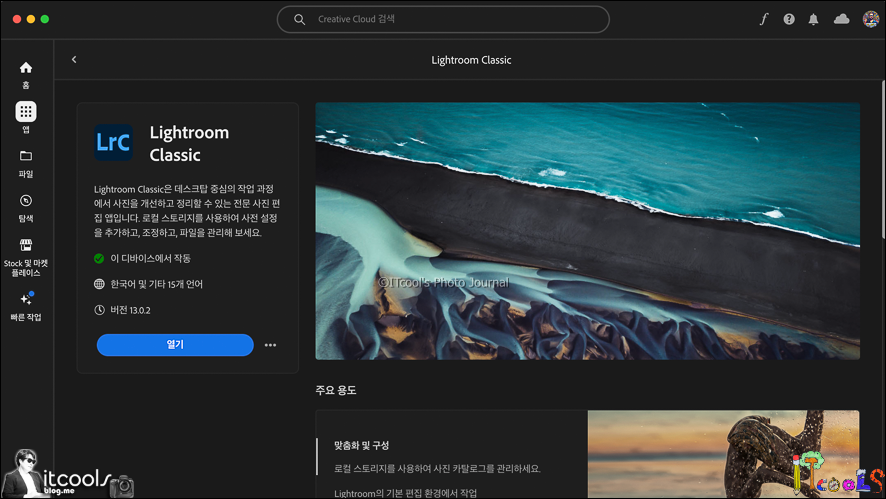Open the Files folder icon
The image size is (886, 499).
(26, 156)
